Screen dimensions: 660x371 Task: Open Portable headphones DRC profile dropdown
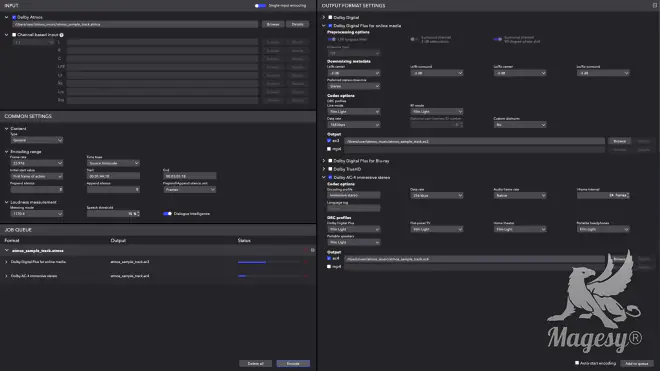point(603,230)
